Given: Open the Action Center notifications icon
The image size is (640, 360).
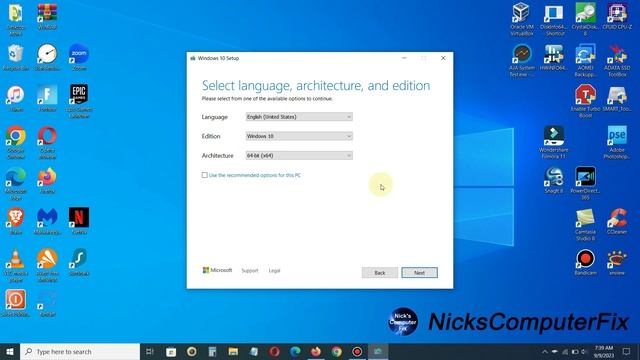Looking at the screenshot, I should pyautogui.click(x=627, y=351).
